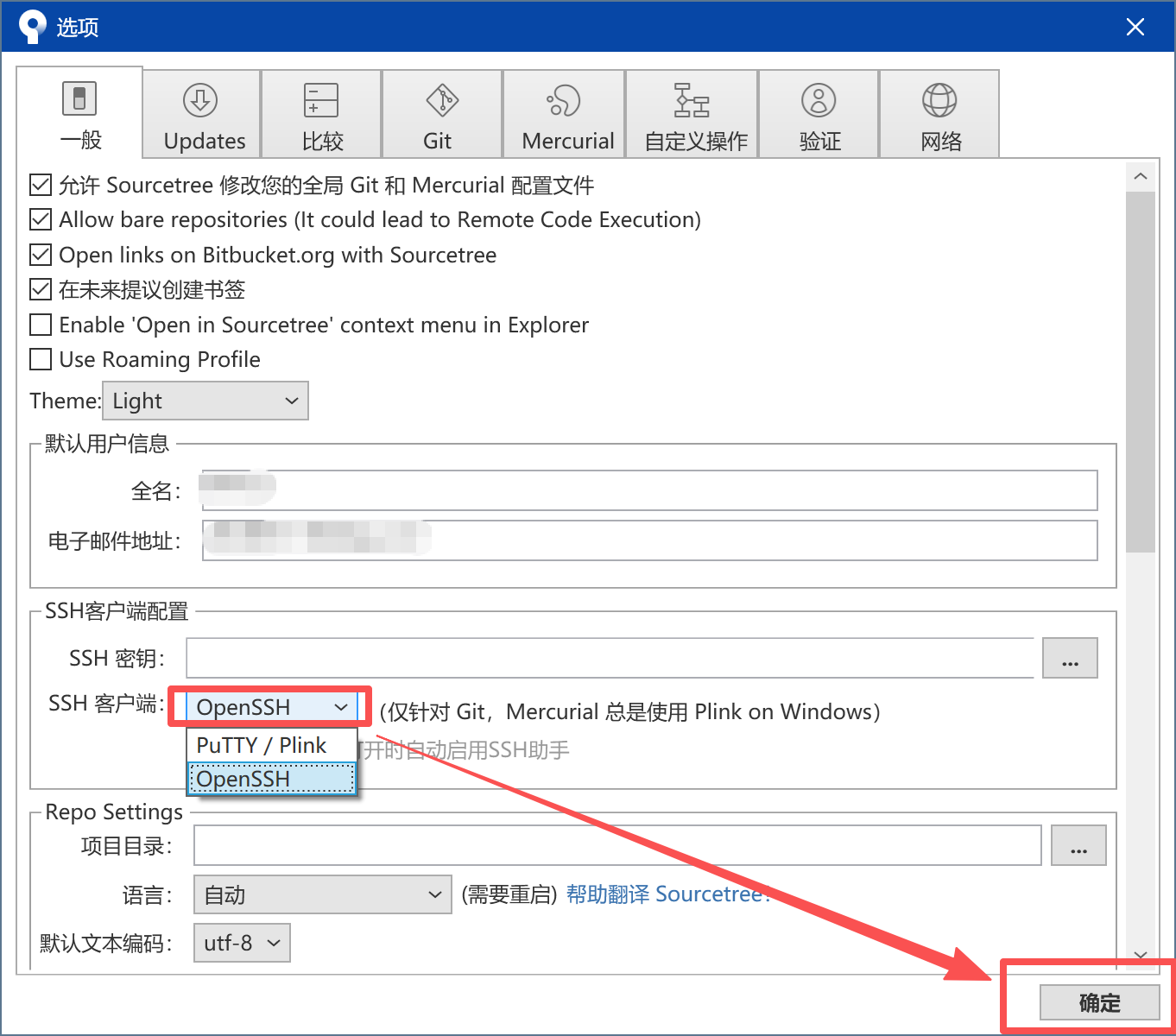Uncheck 在未来提议创建书签 checkbox
Viewport: 1176px width, 1036px height.
41,289
